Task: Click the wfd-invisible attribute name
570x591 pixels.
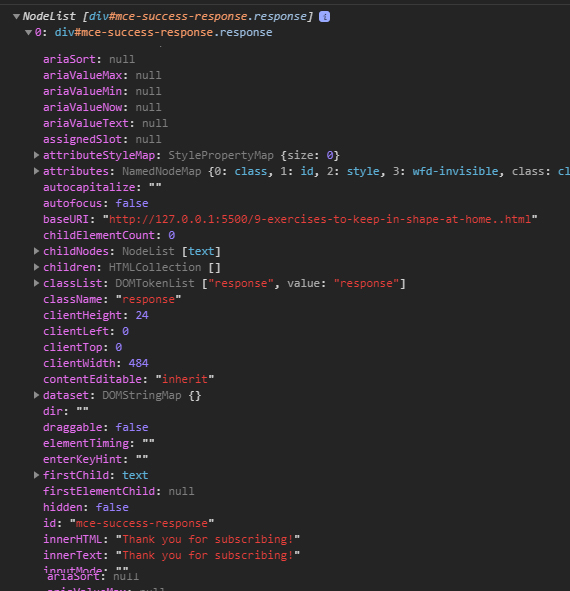Action: (x=455, y=171)
